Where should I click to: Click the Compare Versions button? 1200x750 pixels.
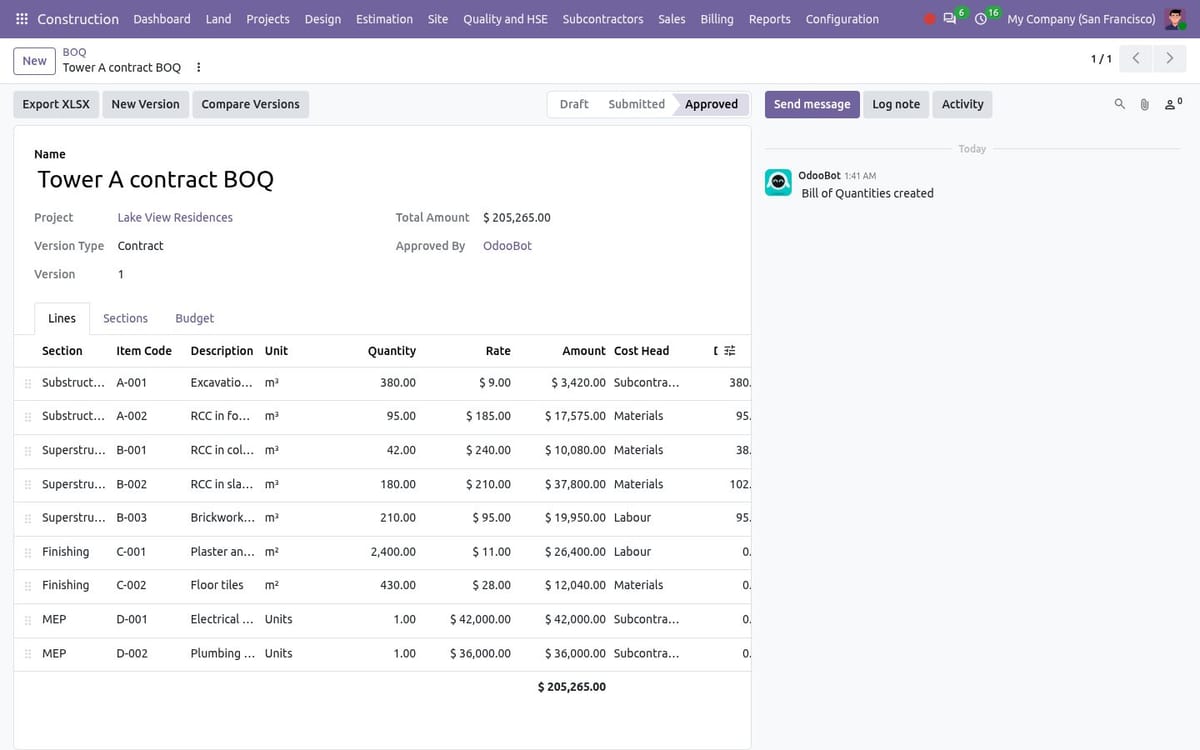[x=250, y=104]
